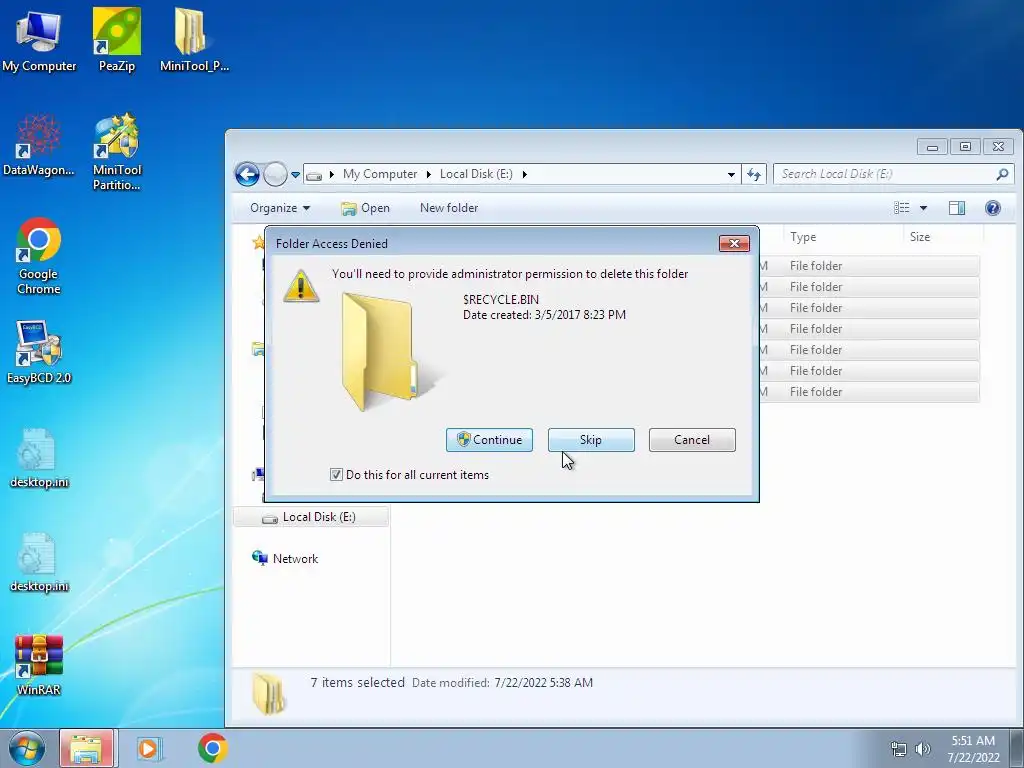Image resolution: width=1024 pixels, height=768 pixels.
Task: Click New folder in toolbar
Action: (x=449, y=208)
